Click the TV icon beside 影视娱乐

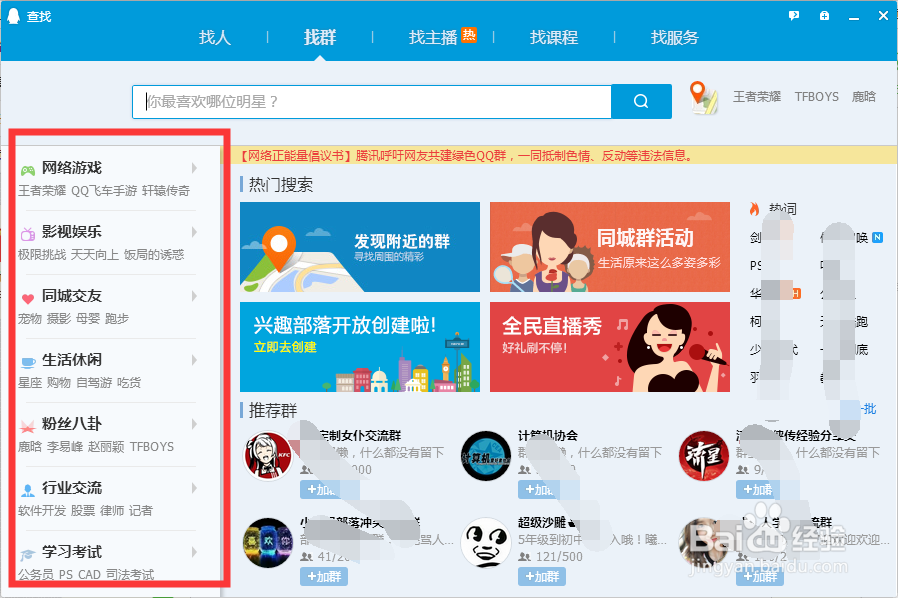pos(27,234)
